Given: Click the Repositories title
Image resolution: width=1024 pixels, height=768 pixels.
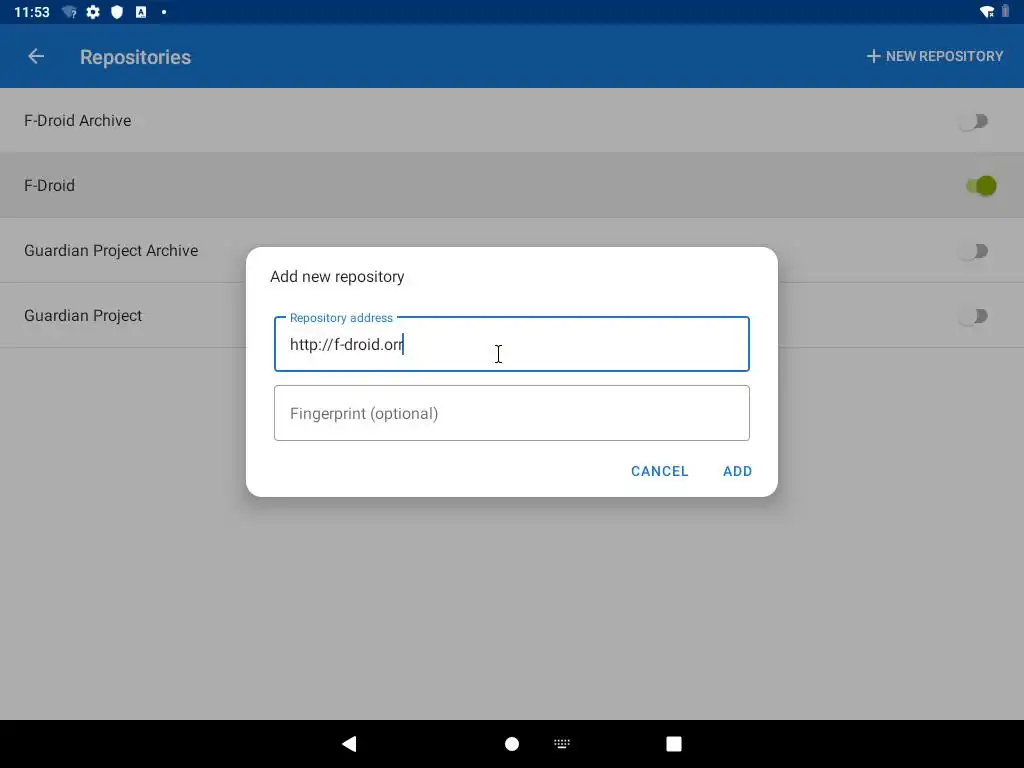Looking at the screenshot, I should (135, 57).
